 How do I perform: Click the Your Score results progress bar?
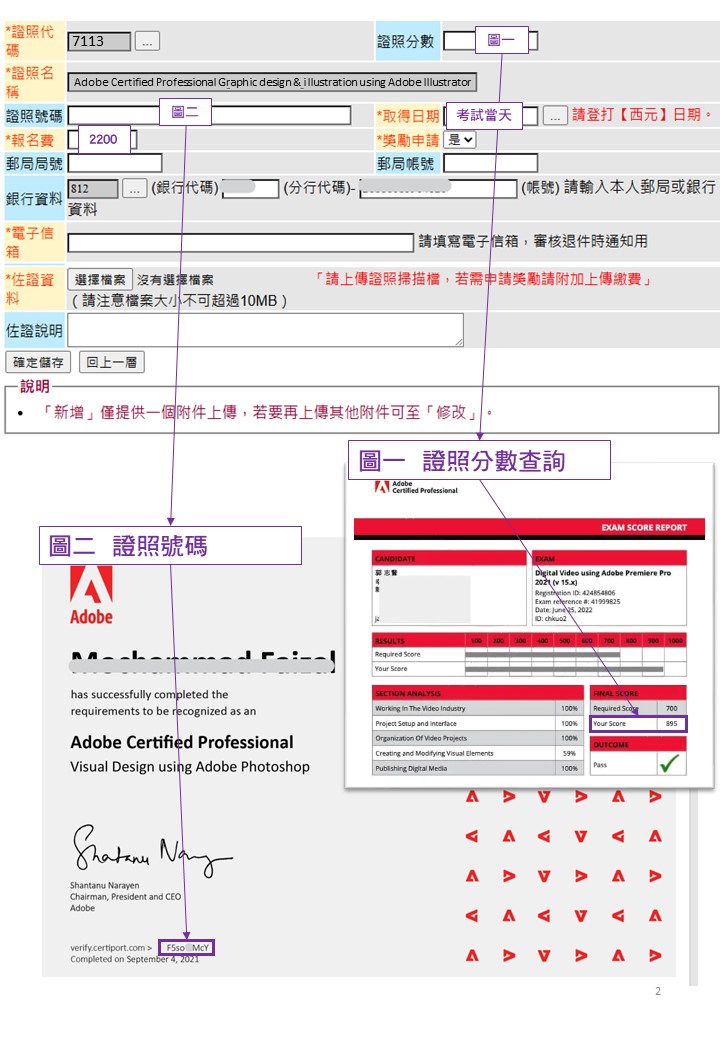pyautogui.click(x=564, y=669)
